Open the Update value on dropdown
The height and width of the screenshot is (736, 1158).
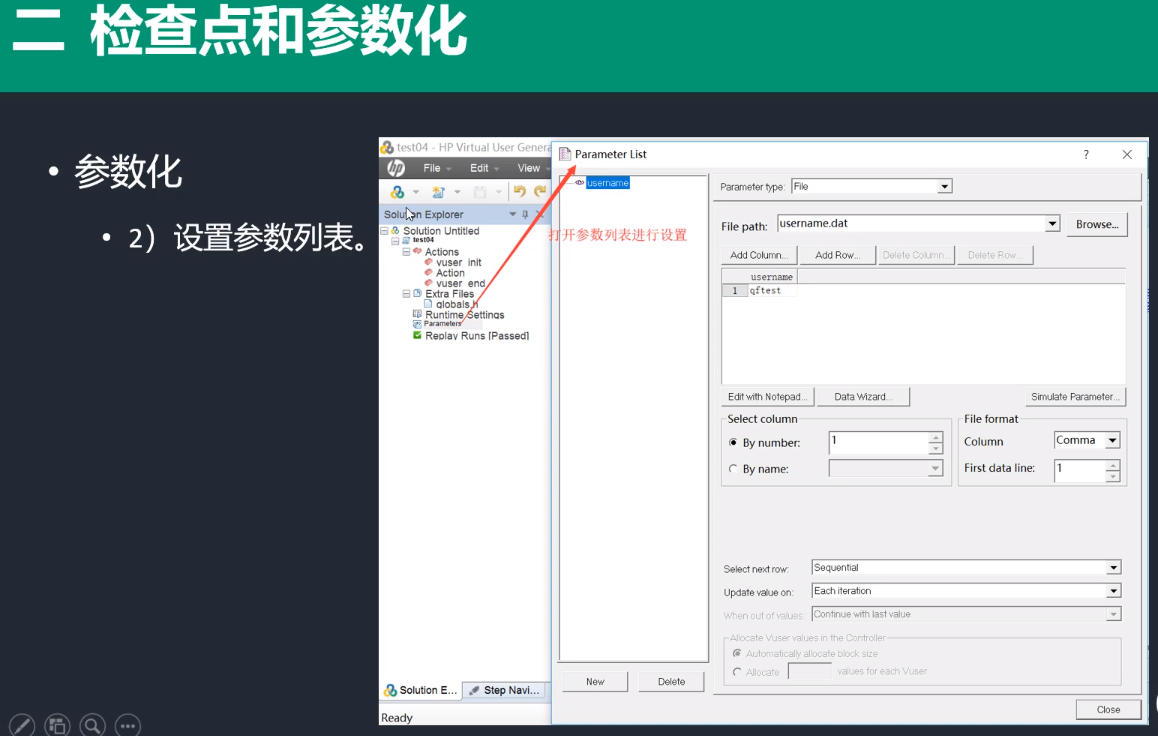click(1114, 591)
